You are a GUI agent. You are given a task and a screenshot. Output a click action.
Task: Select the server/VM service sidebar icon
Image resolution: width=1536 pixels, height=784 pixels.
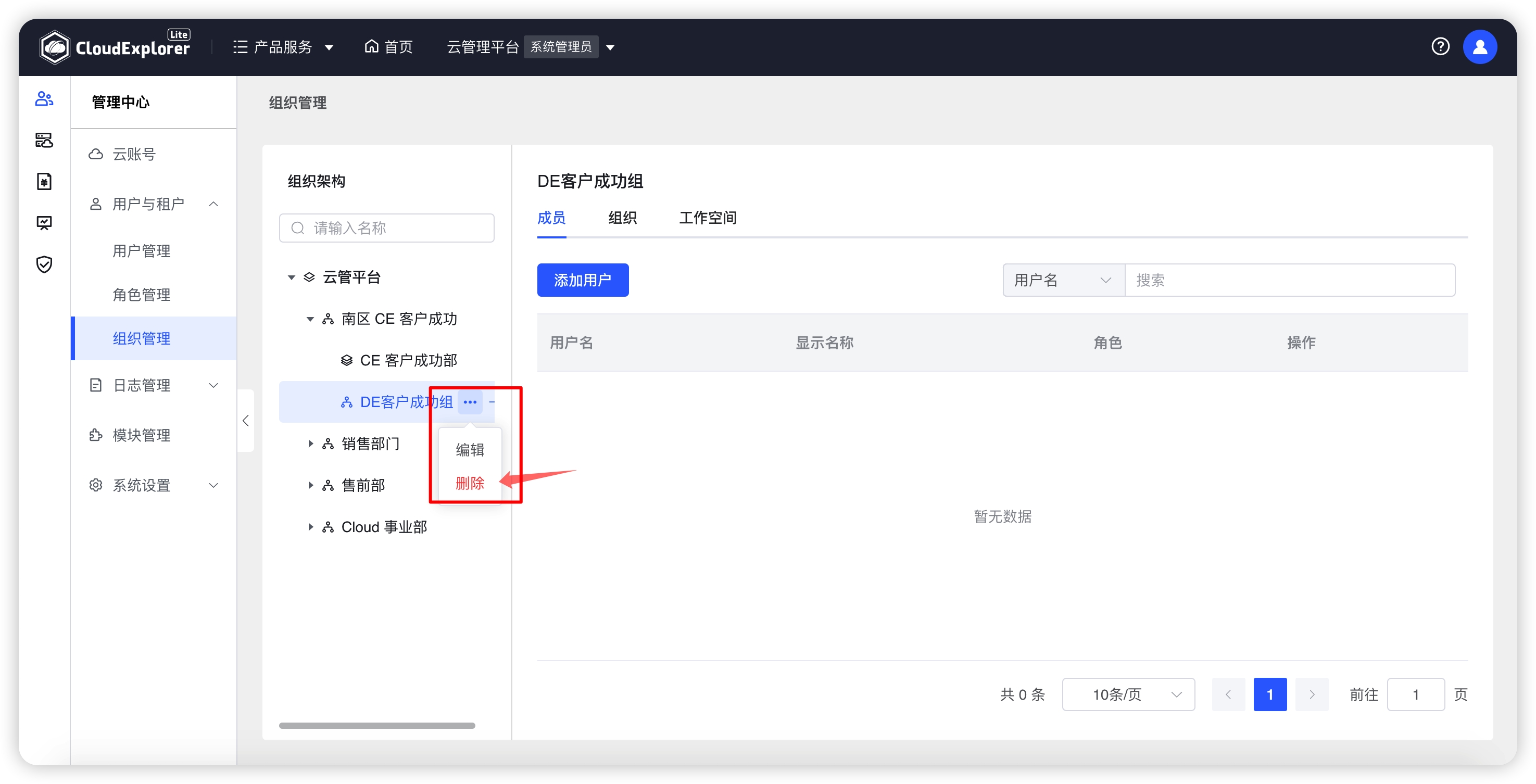coord(44,140)
